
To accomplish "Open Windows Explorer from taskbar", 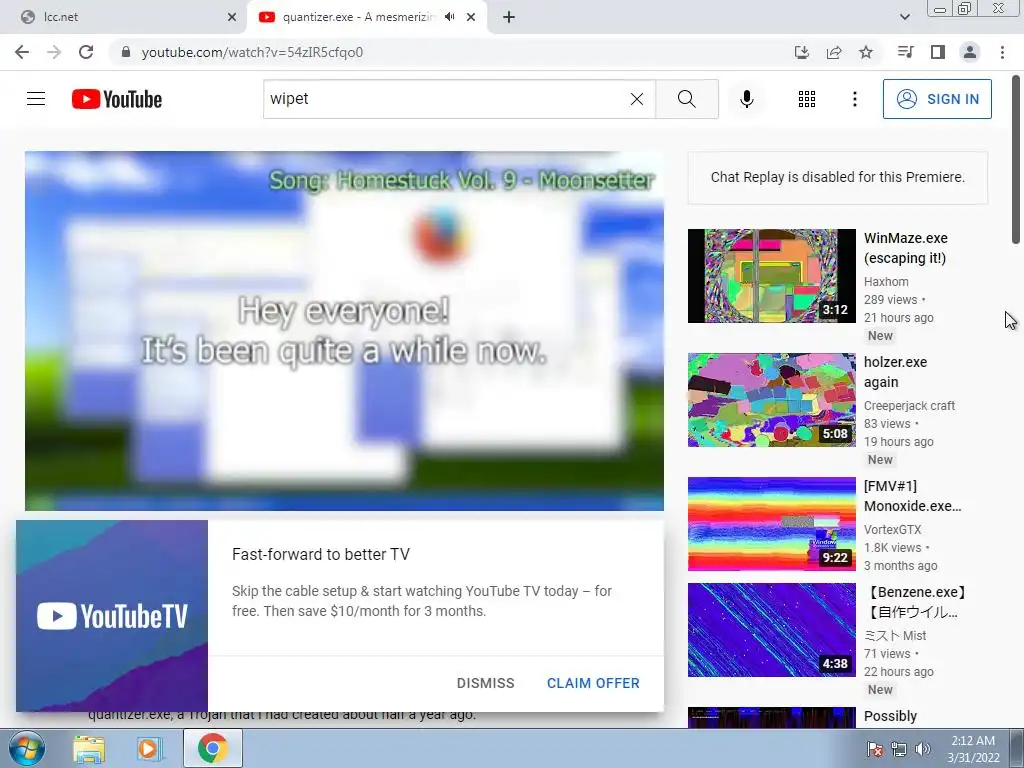I will 89,748.
